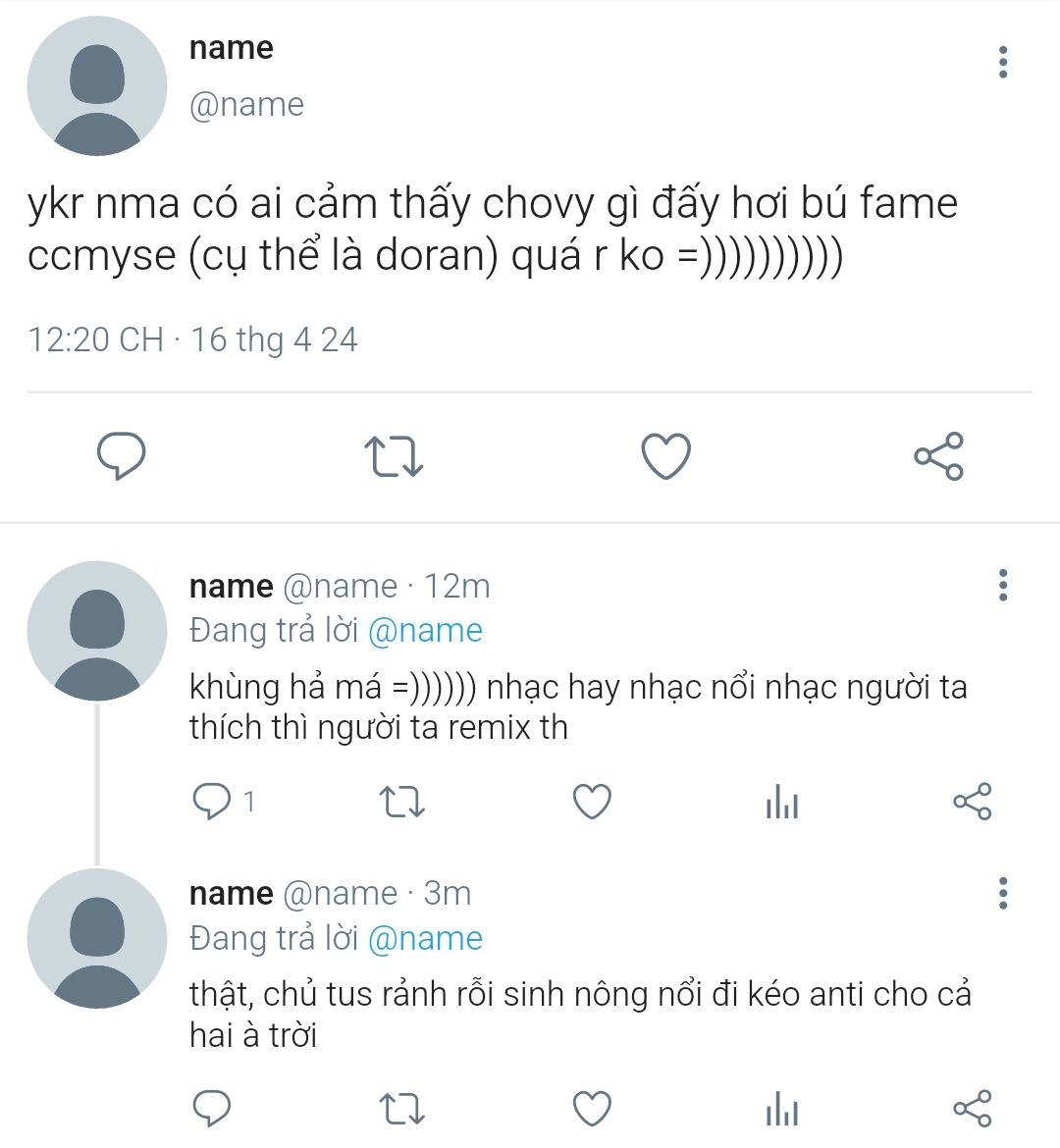Open @name mention link in 3m reply
The image size is (1060, 1148).
tap(425, 939)
